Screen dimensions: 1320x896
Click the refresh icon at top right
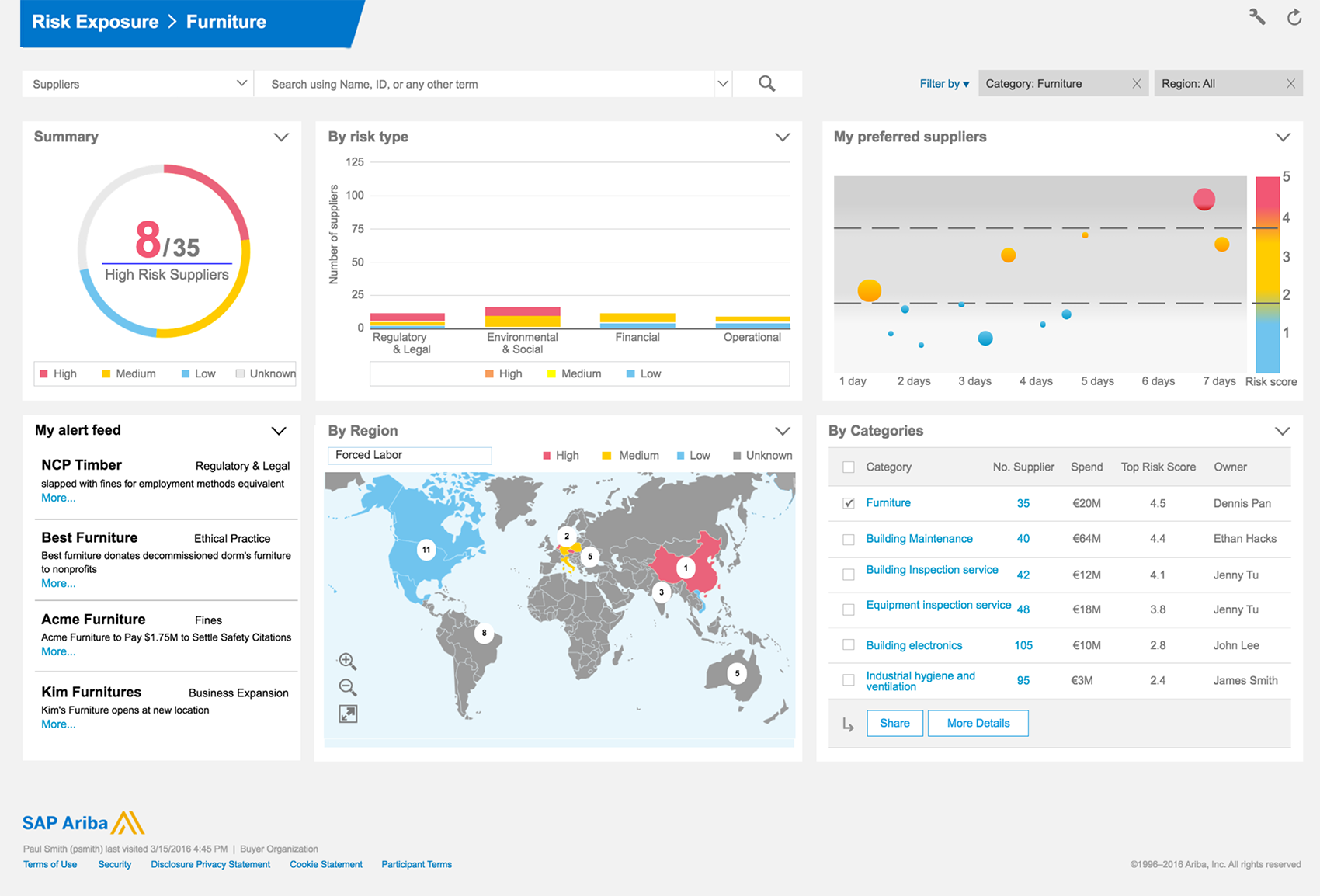click(x=1295, y=16)
